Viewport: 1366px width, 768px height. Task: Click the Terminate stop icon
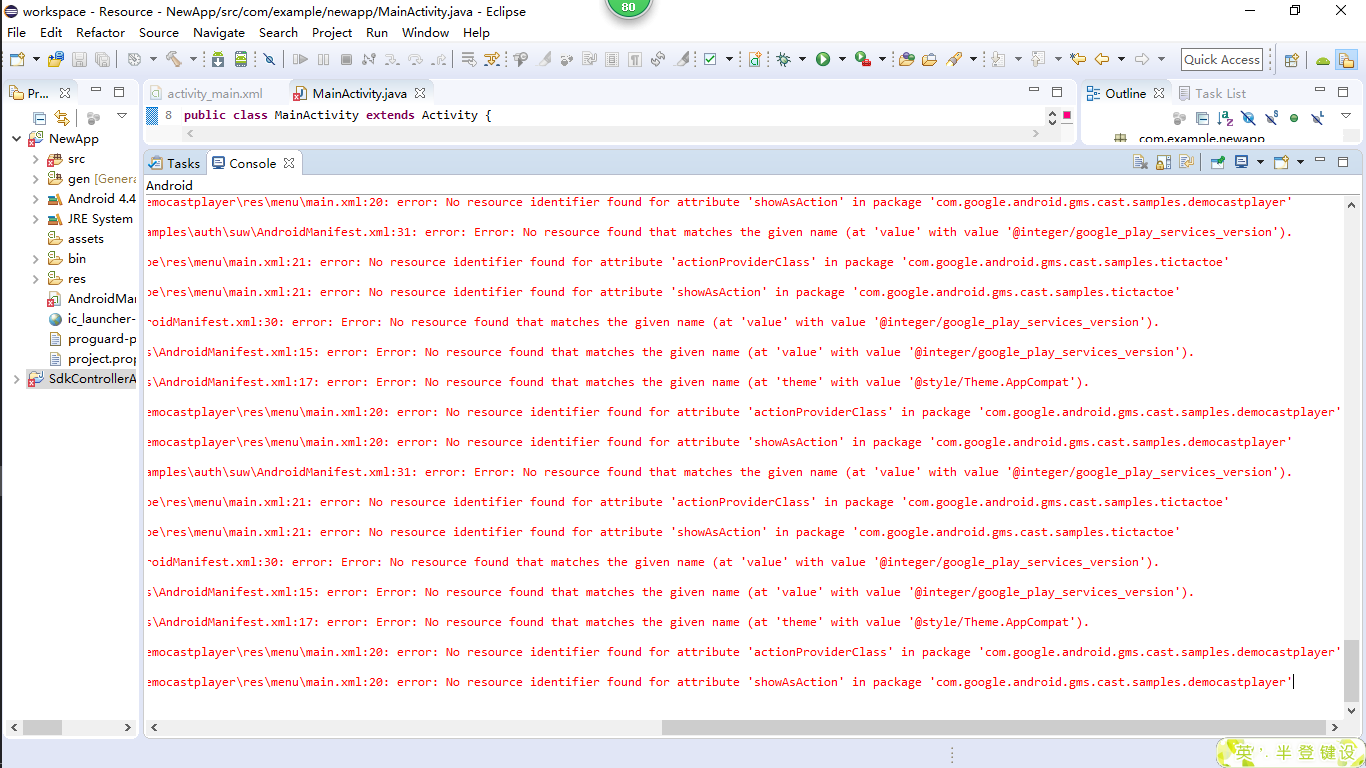[x=346, y=59]
